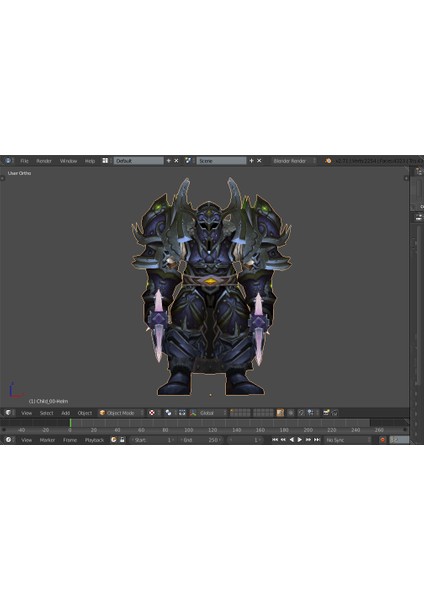Screen dimensions: 424x600
Task: Open the snap element selector
Action: (313, 413)
